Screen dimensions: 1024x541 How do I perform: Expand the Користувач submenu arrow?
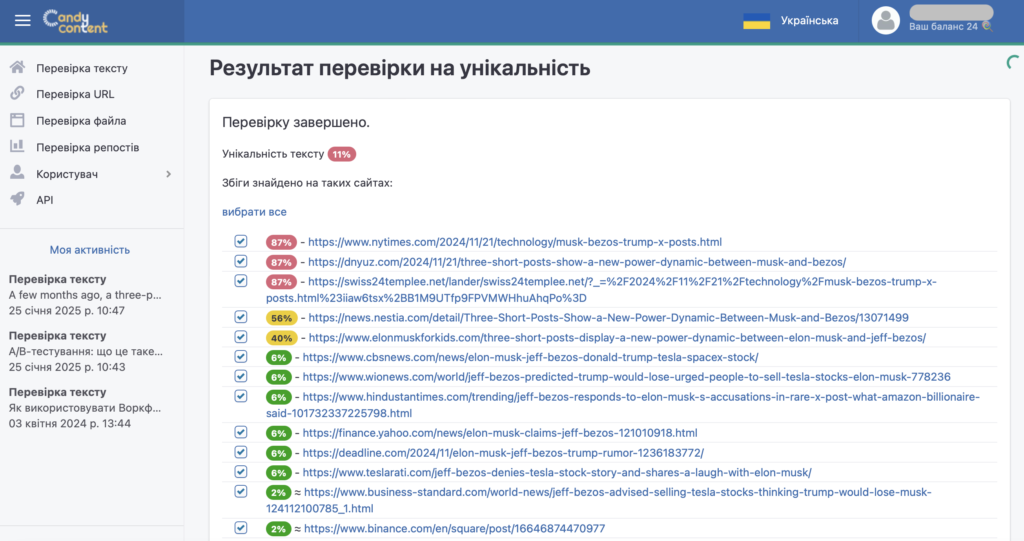(x=168, y=174)
